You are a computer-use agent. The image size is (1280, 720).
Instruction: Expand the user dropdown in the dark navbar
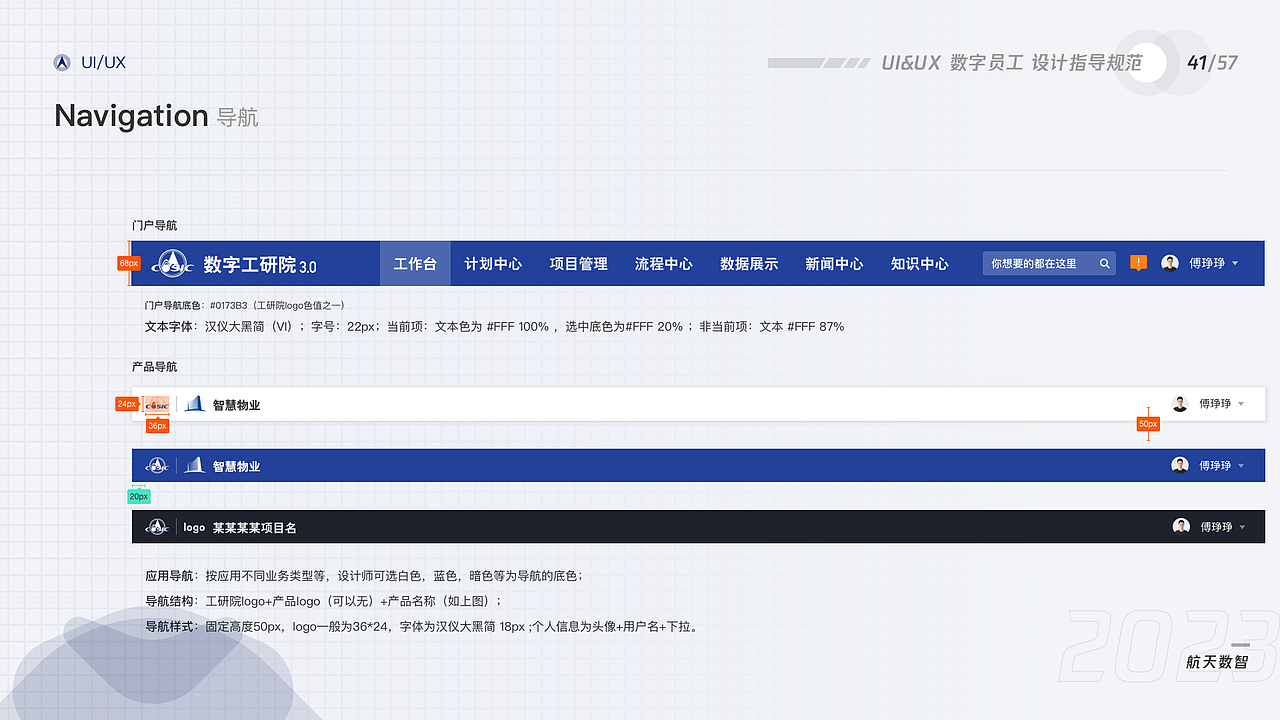click(1242, 527)
